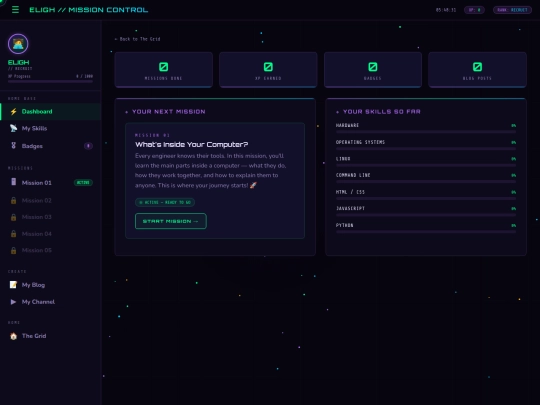Click the JavaScript skill progress bar
Image resolution: width=540 pixels, height=405 pixels.
click(x=426, y=215)
